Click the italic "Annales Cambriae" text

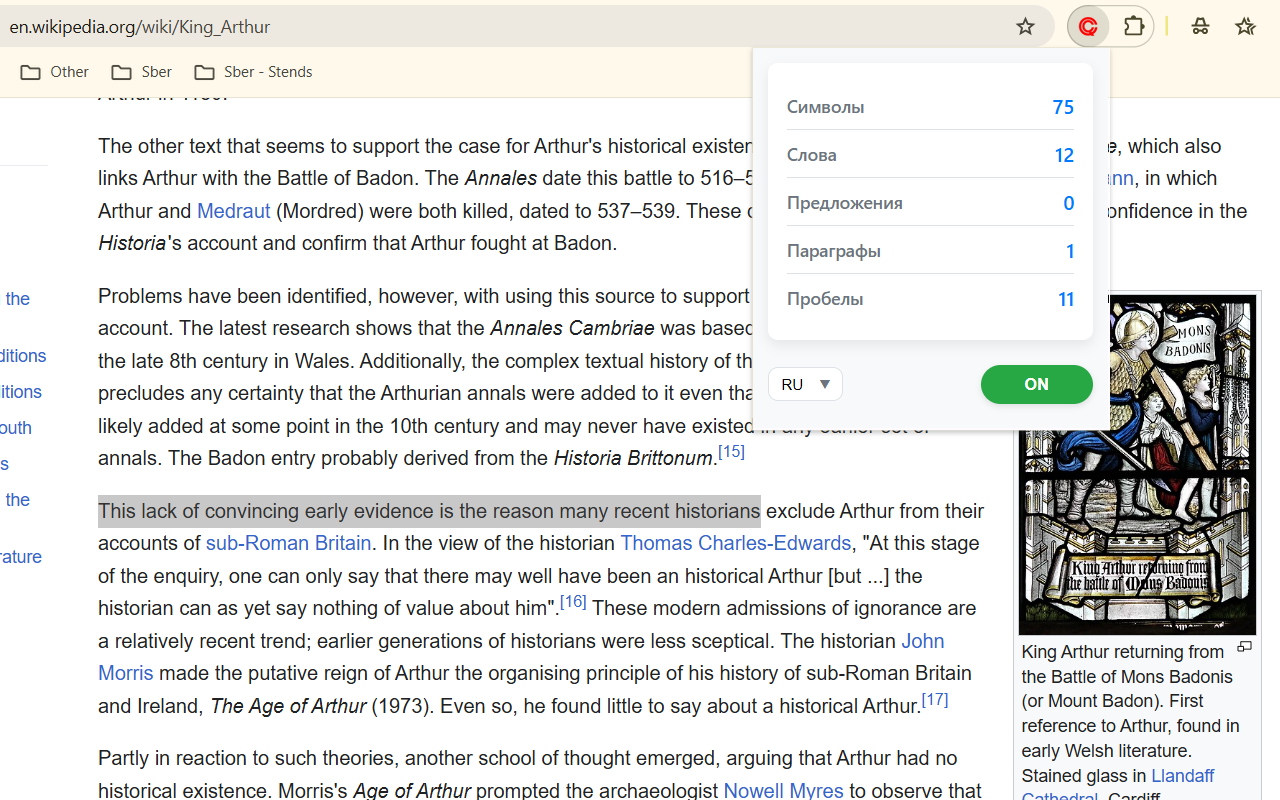point(572,328)
